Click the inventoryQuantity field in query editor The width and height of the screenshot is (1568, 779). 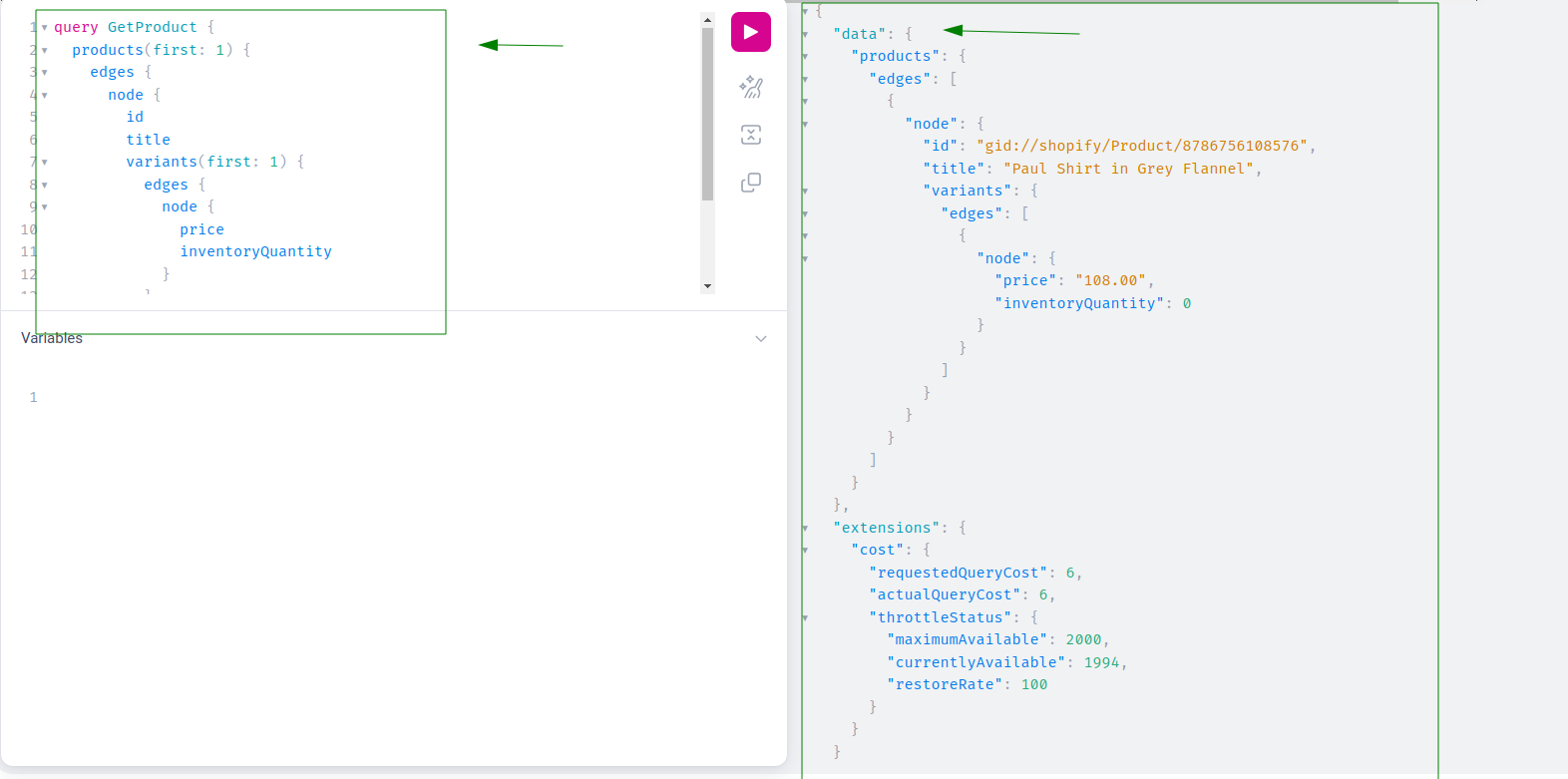(255, 251)
